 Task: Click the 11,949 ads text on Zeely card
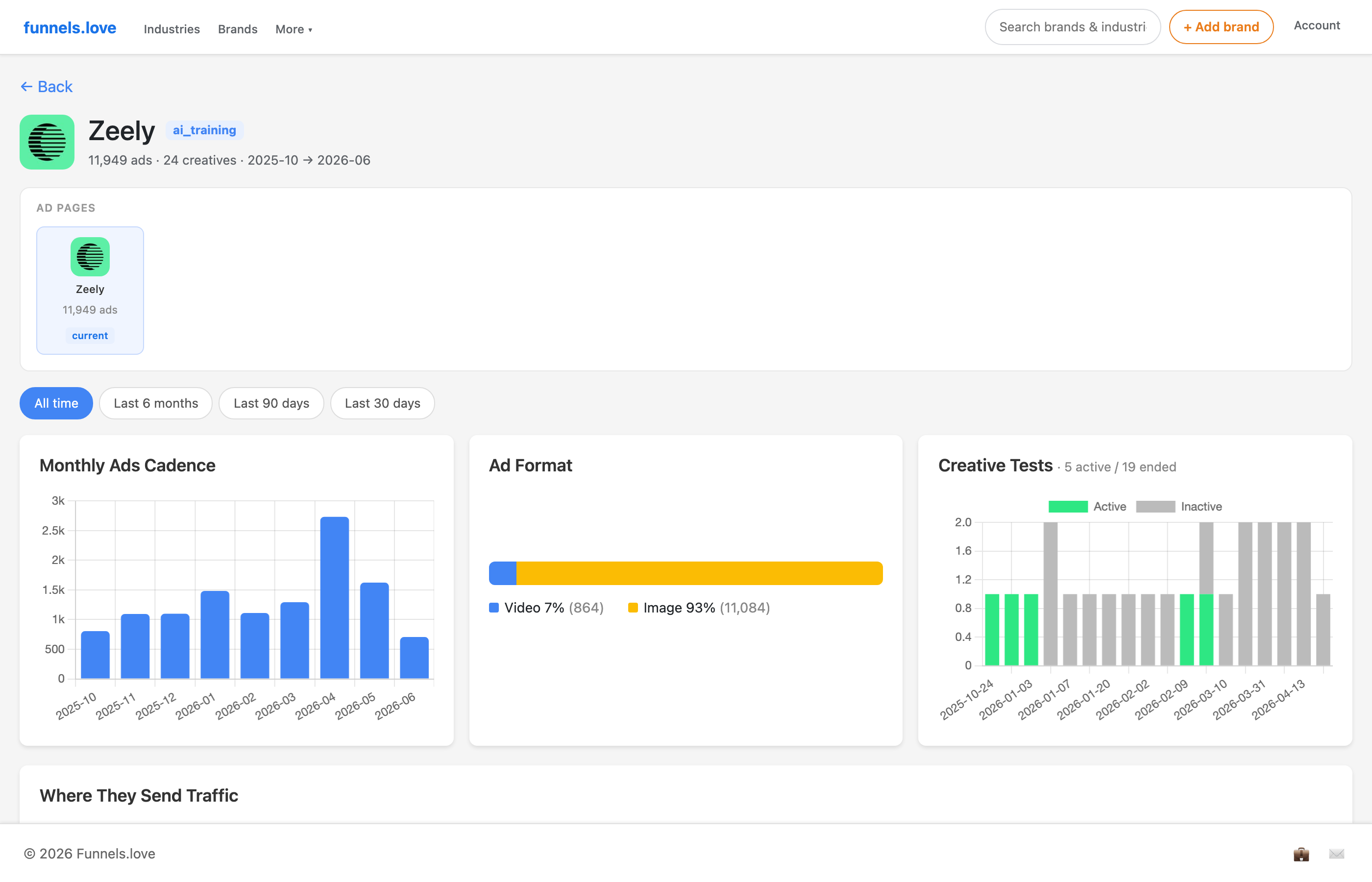[90, 310]
